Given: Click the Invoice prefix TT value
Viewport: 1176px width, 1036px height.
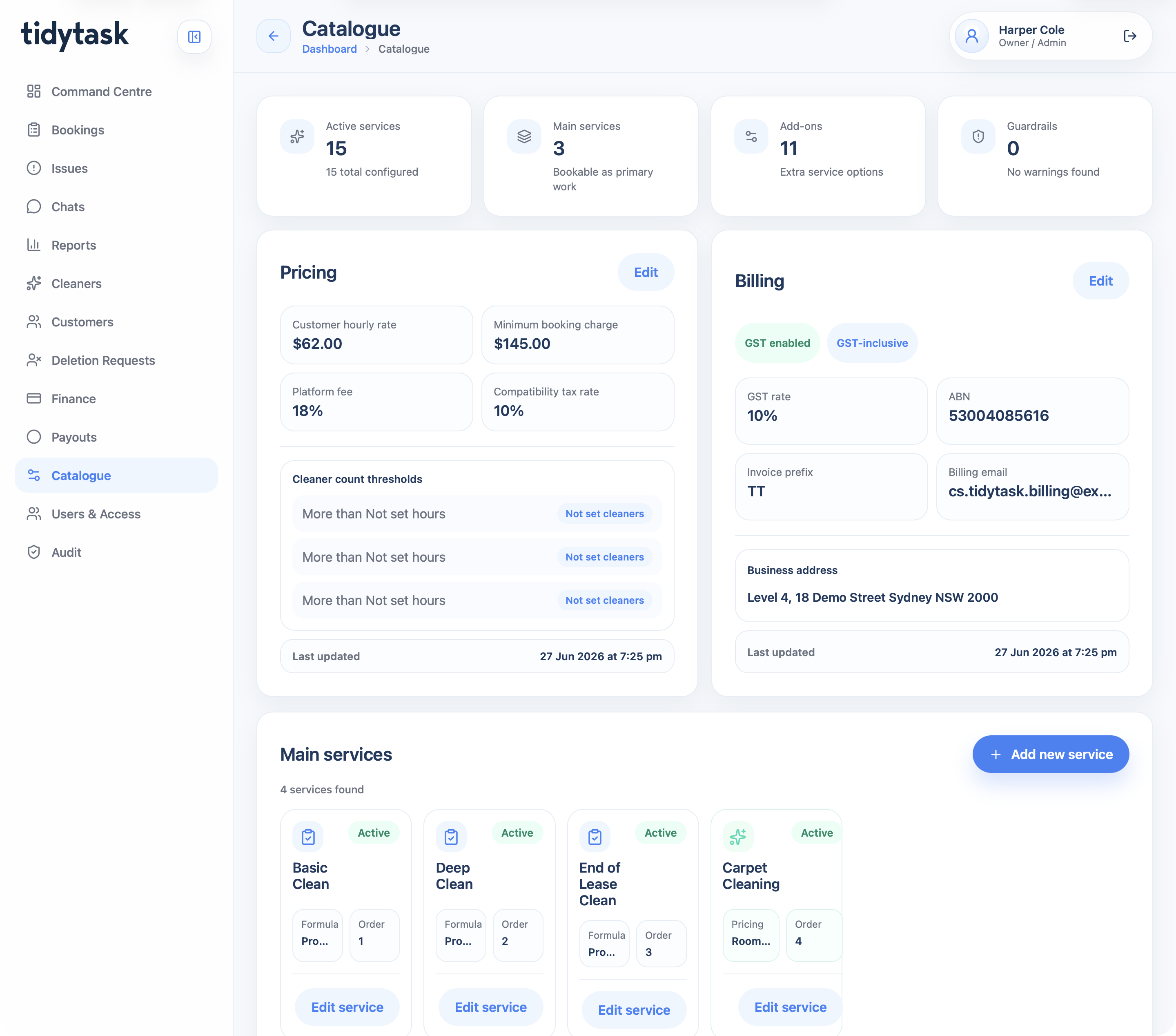Looking at the screenshot, I should point(756,491).
